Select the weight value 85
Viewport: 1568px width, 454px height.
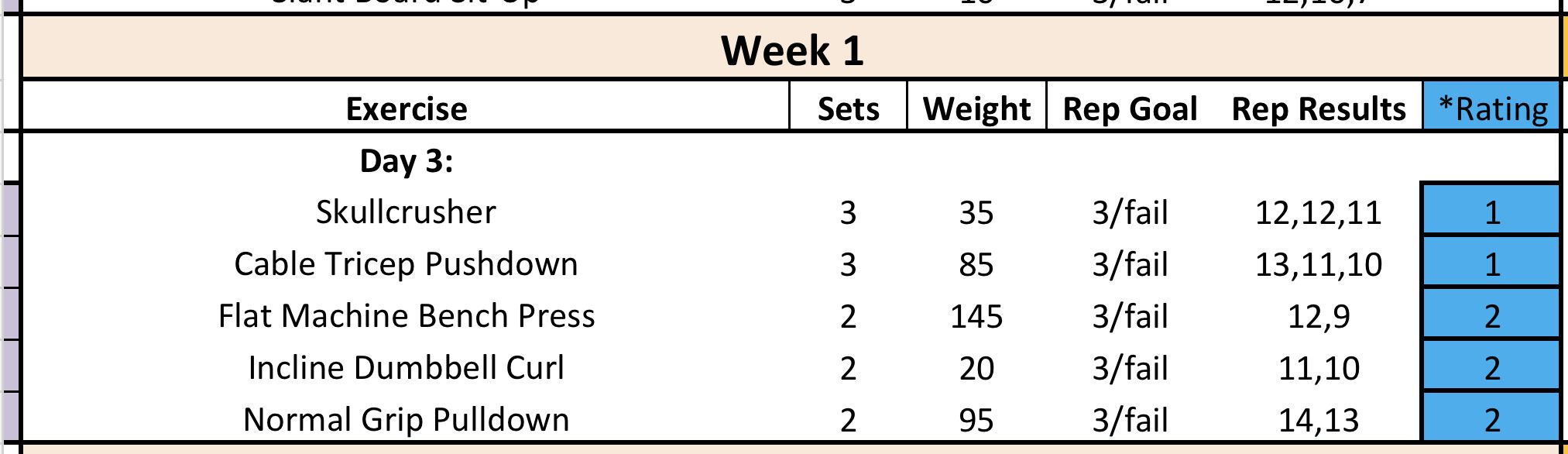(x=976, y=264)
